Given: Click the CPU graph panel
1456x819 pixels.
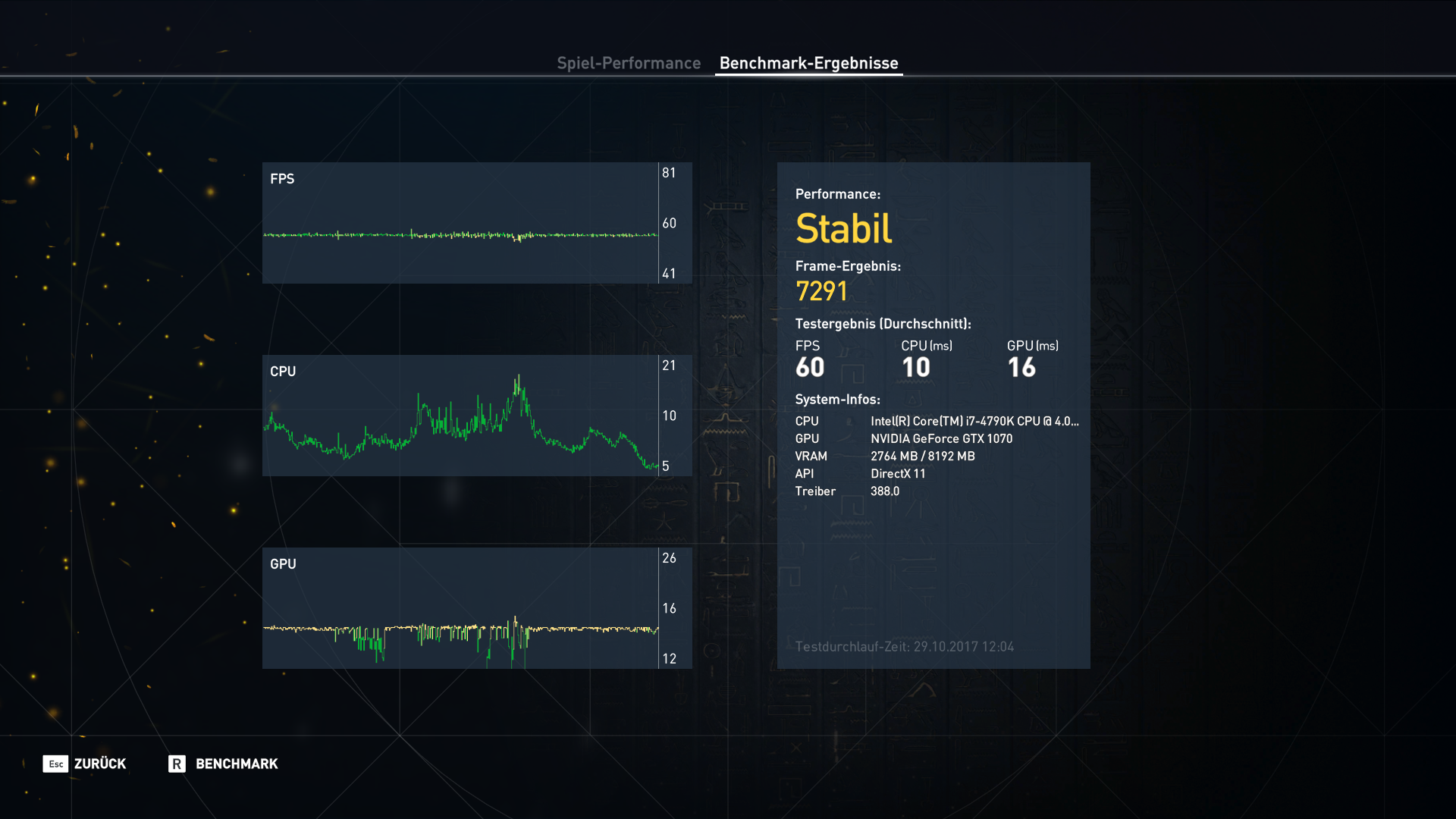Looking at the screenshot, I should click(x=460, y=416).
